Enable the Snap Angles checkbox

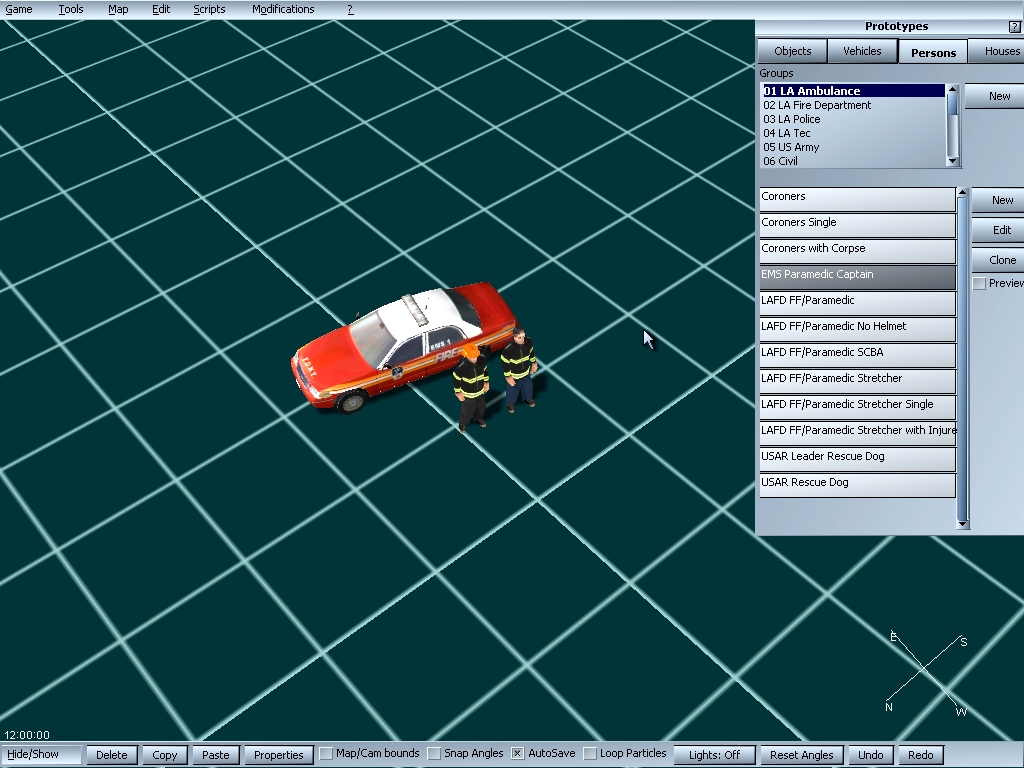click(434, 754)
